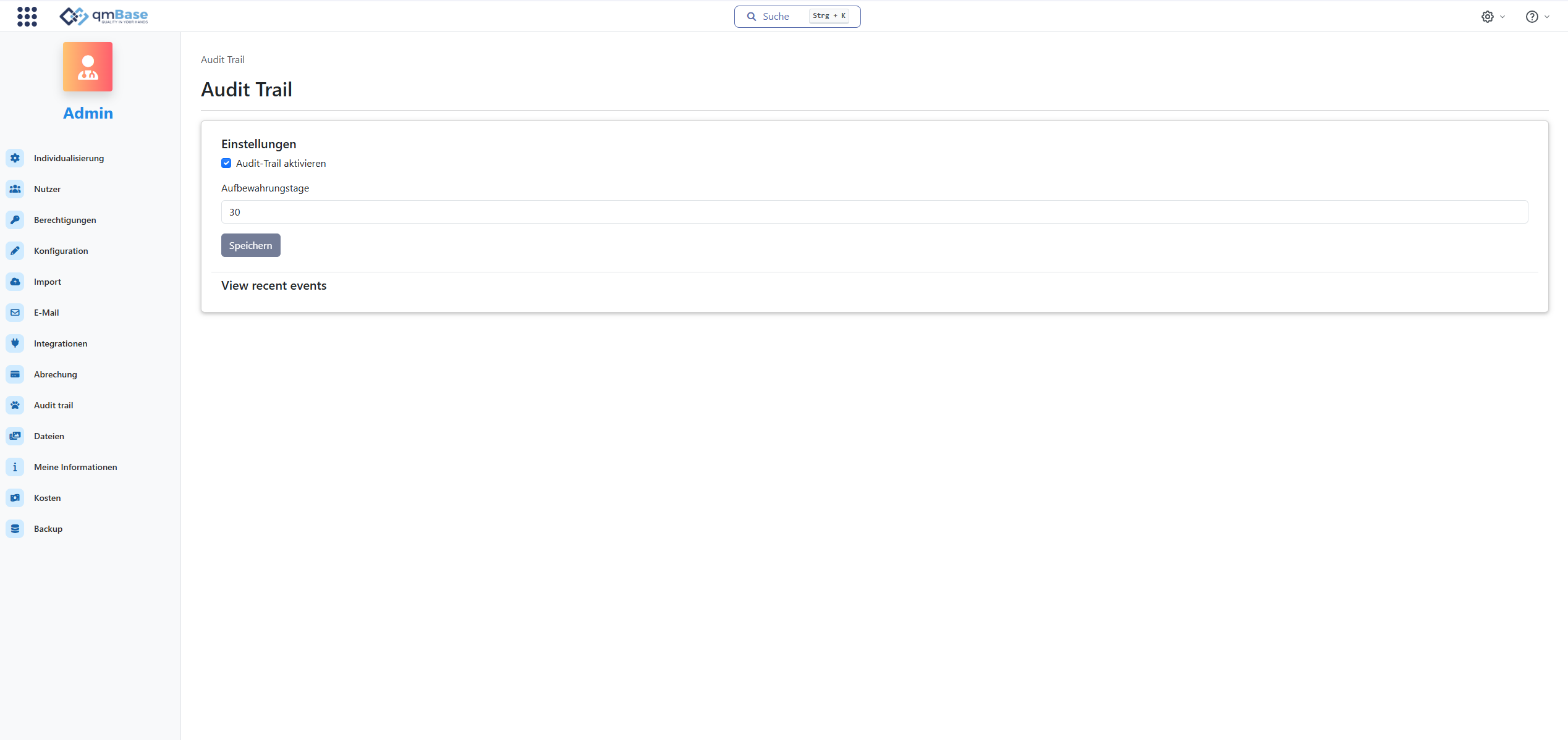Click the Admin avatar tile

coord(88,67)
